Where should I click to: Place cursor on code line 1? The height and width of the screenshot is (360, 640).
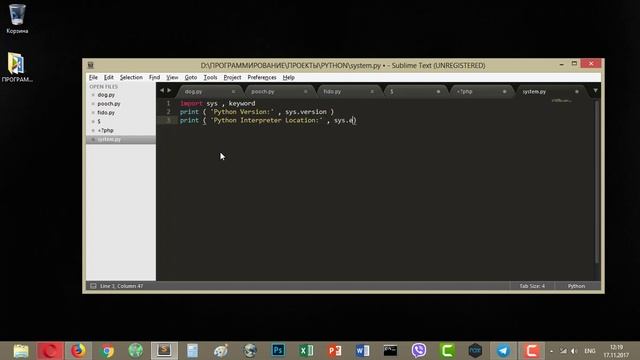(218, 103)
